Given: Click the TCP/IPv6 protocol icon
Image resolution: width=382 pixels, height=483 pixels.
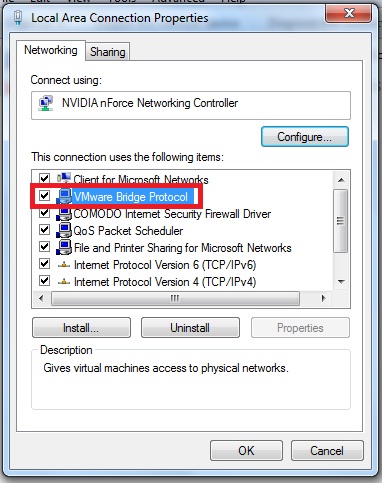Looking at the screenshot, I should [x=64, y=265].
